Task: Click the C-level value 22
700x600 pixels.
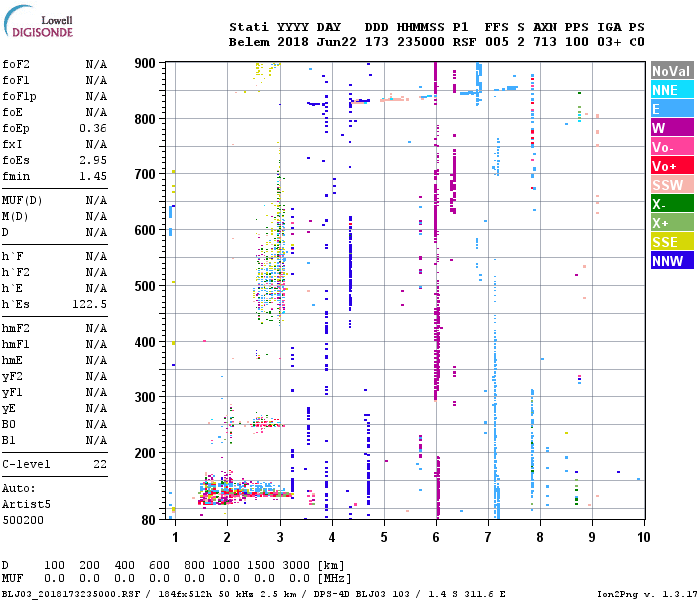Action: tap(100, 464)
